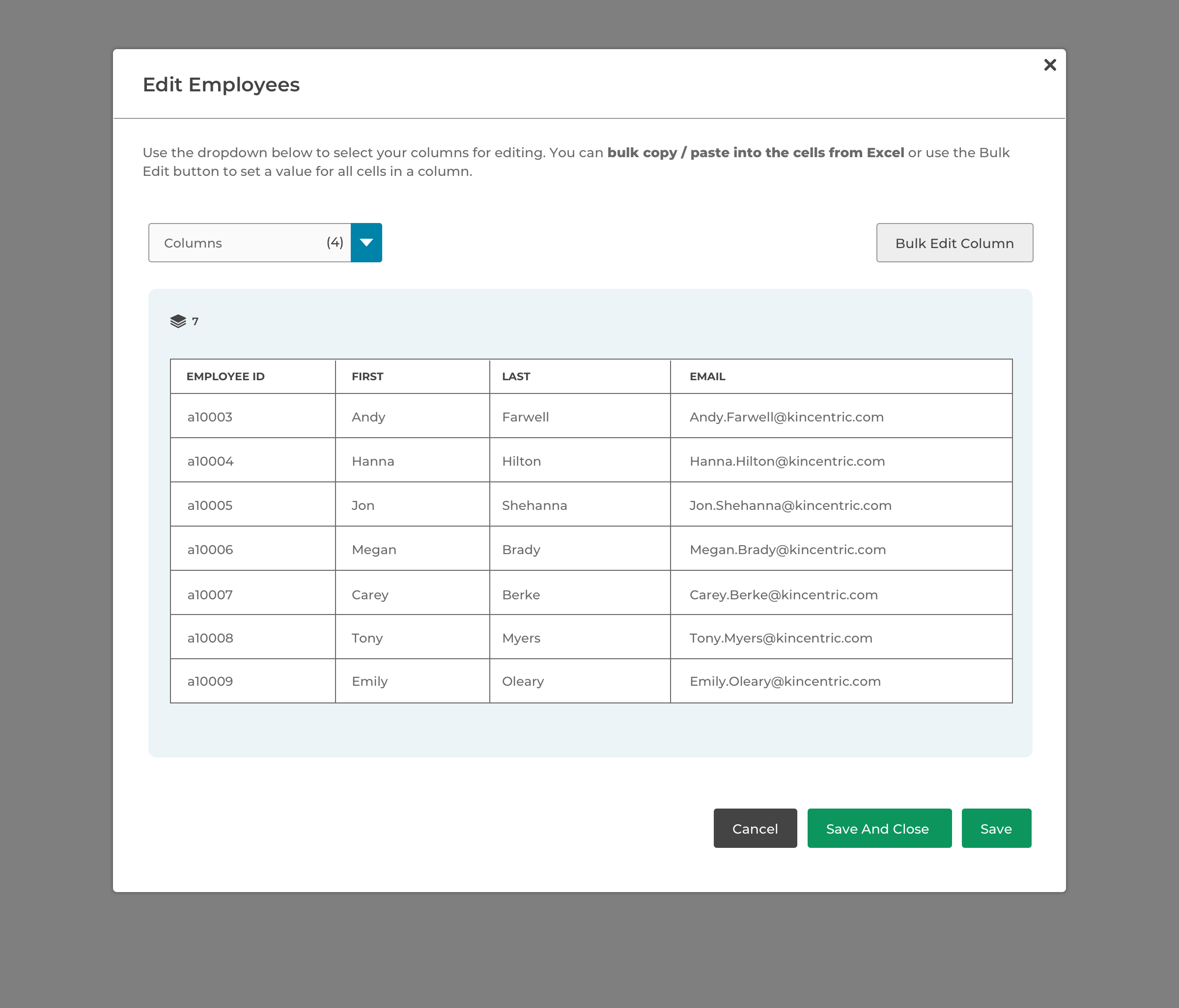The width and height of the screenshot is (1179, 1008).
Task: Close the Edit Employees dialog
Action: (x=1050, y=65)
